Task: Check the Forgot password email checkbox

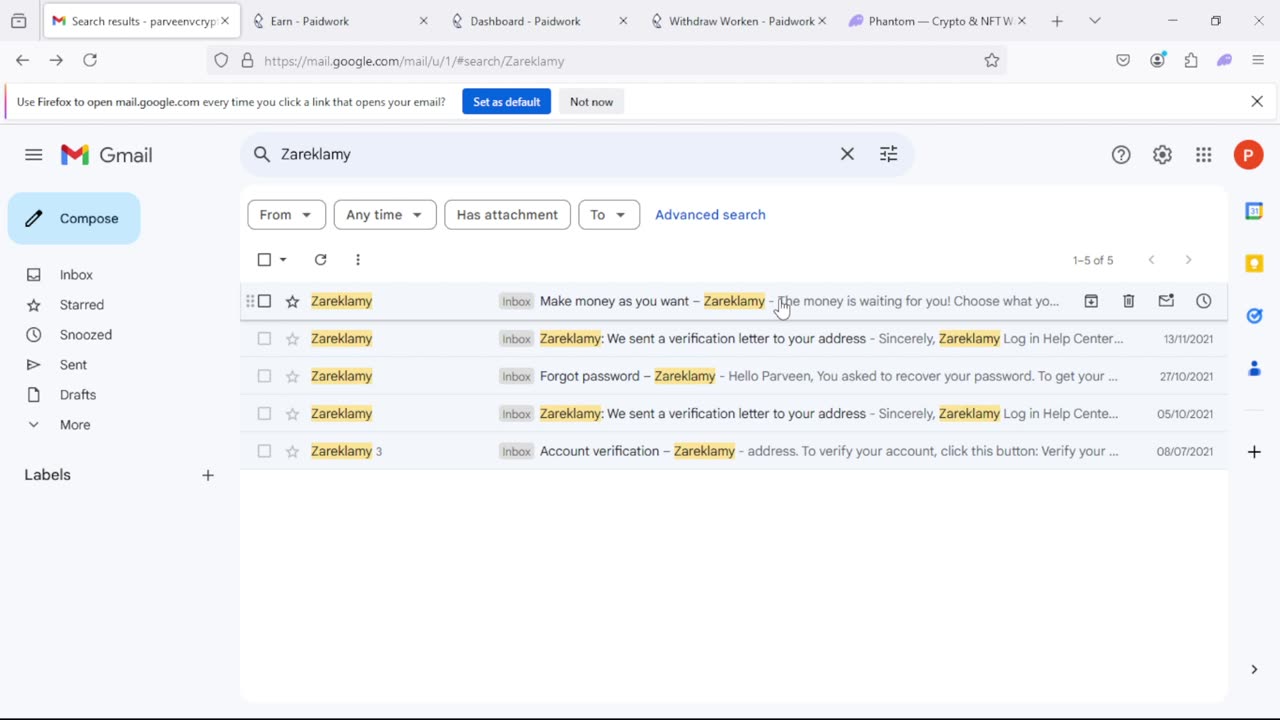Action: pyautogui.click(x=264, y=376)
